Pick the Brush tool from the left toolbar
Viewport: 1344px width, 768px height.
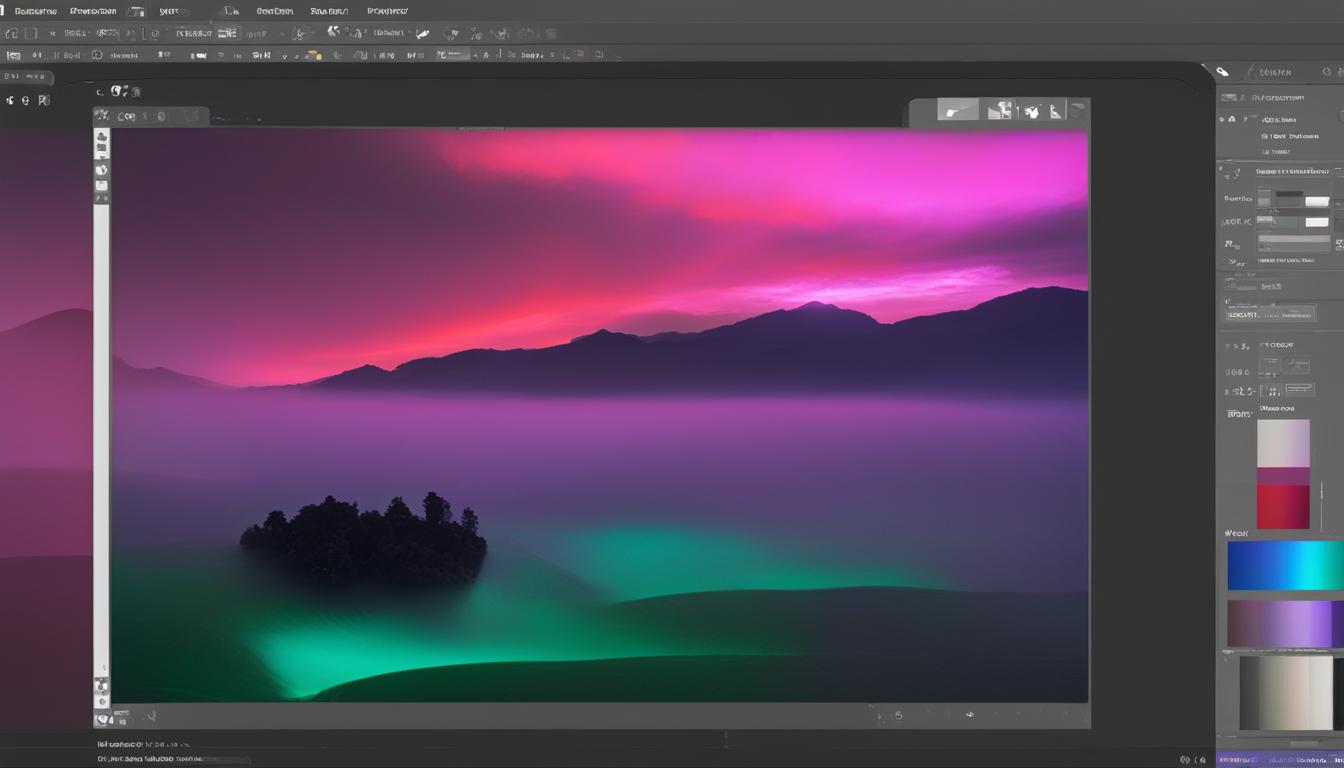(101, 170)
